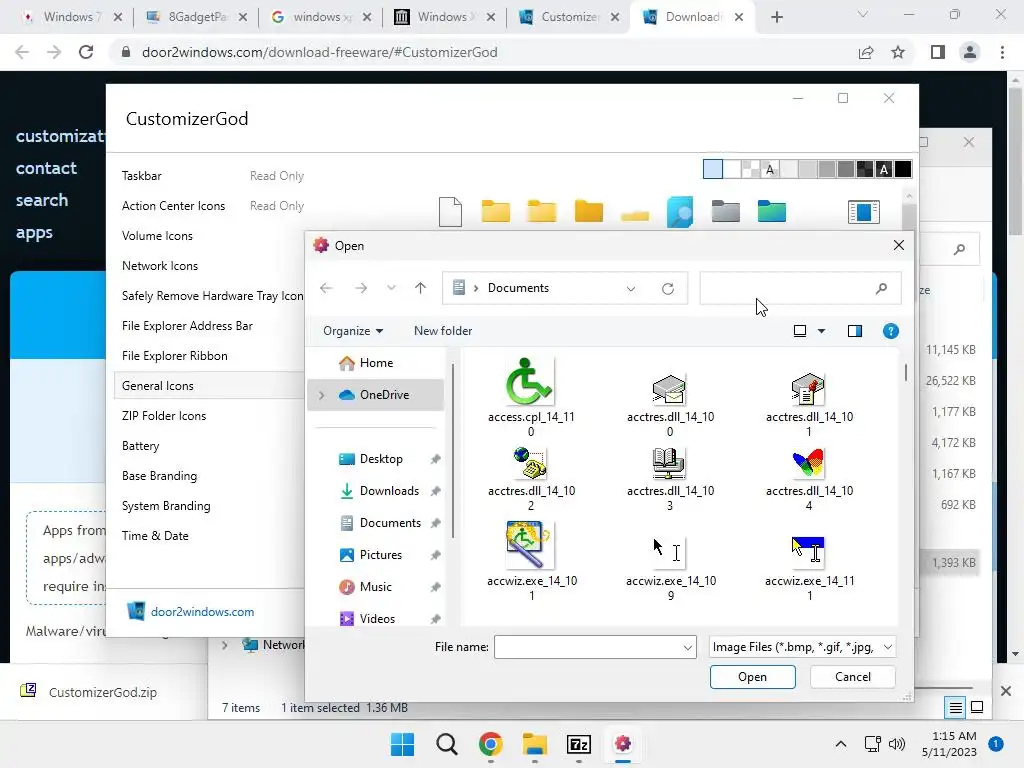The height and width of the screenshot is (768, 1024).
Task: Select the acctres.dll_14_102 file
Action: (x=531, y=479)
